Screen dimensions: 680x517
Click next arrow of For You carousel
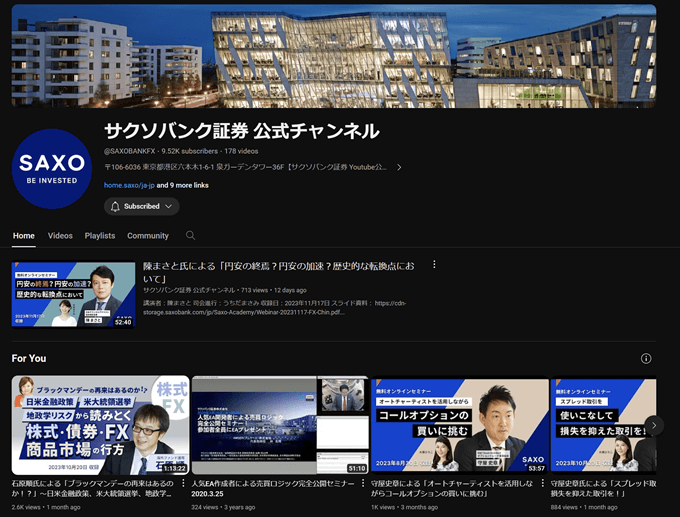click(x=654, y=425)
